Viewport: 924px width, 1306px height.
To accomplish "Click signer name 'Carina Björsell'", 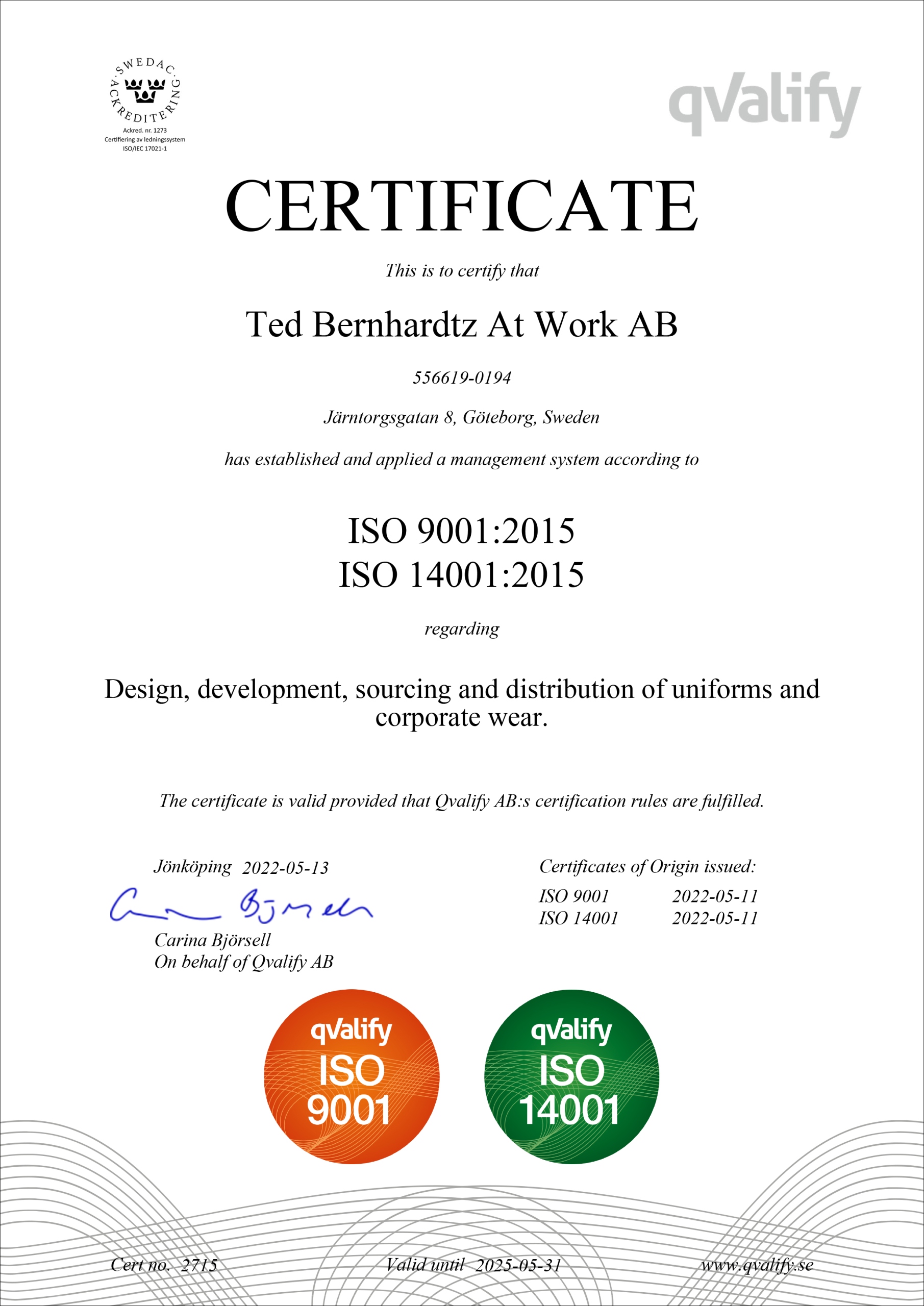I will 212,940.
